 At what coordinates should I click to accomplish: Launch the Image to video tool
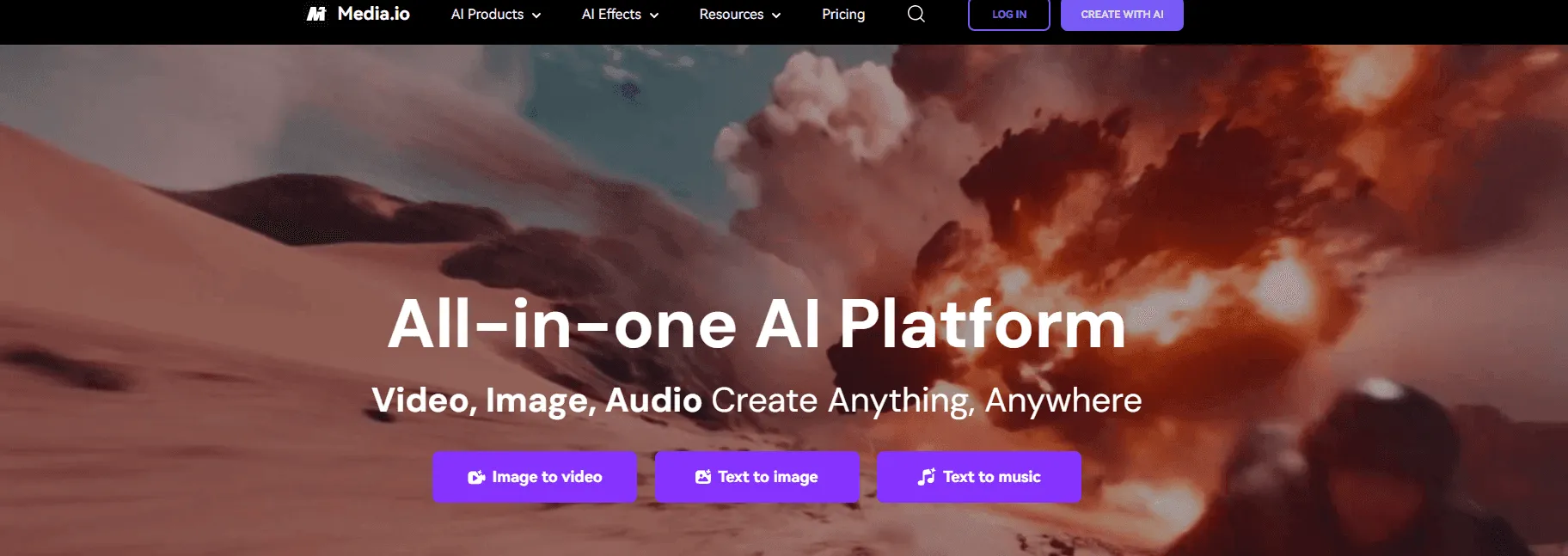tap(535, 477)
